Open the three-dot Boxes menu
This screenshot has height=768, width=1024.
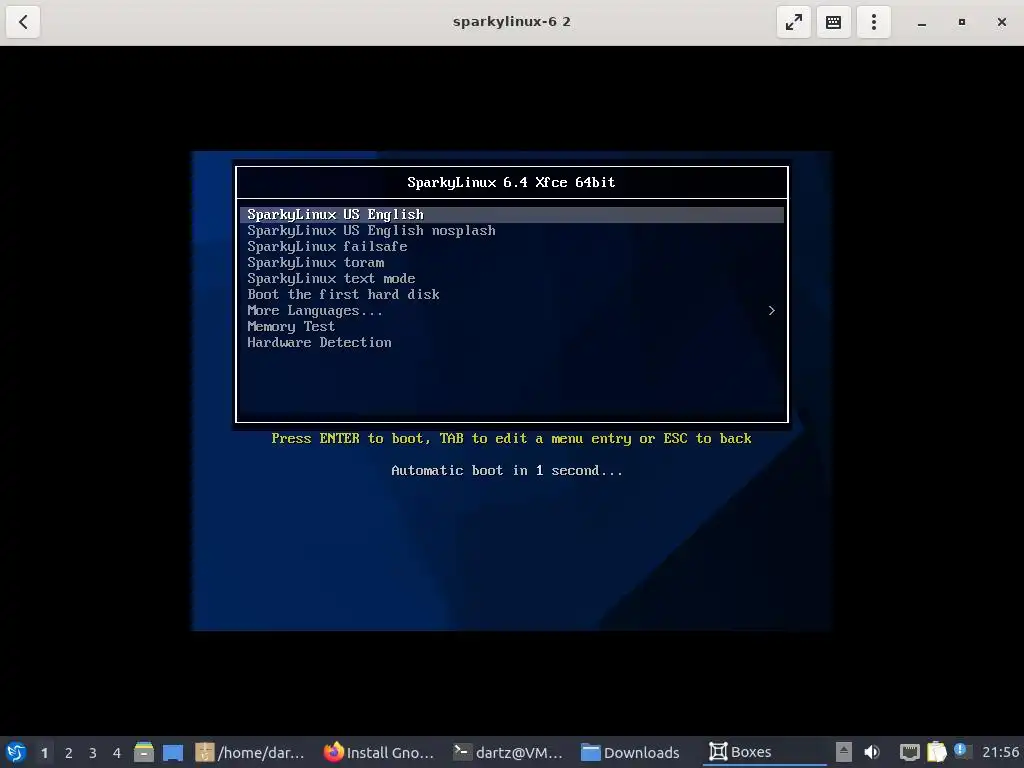point(874,22)
